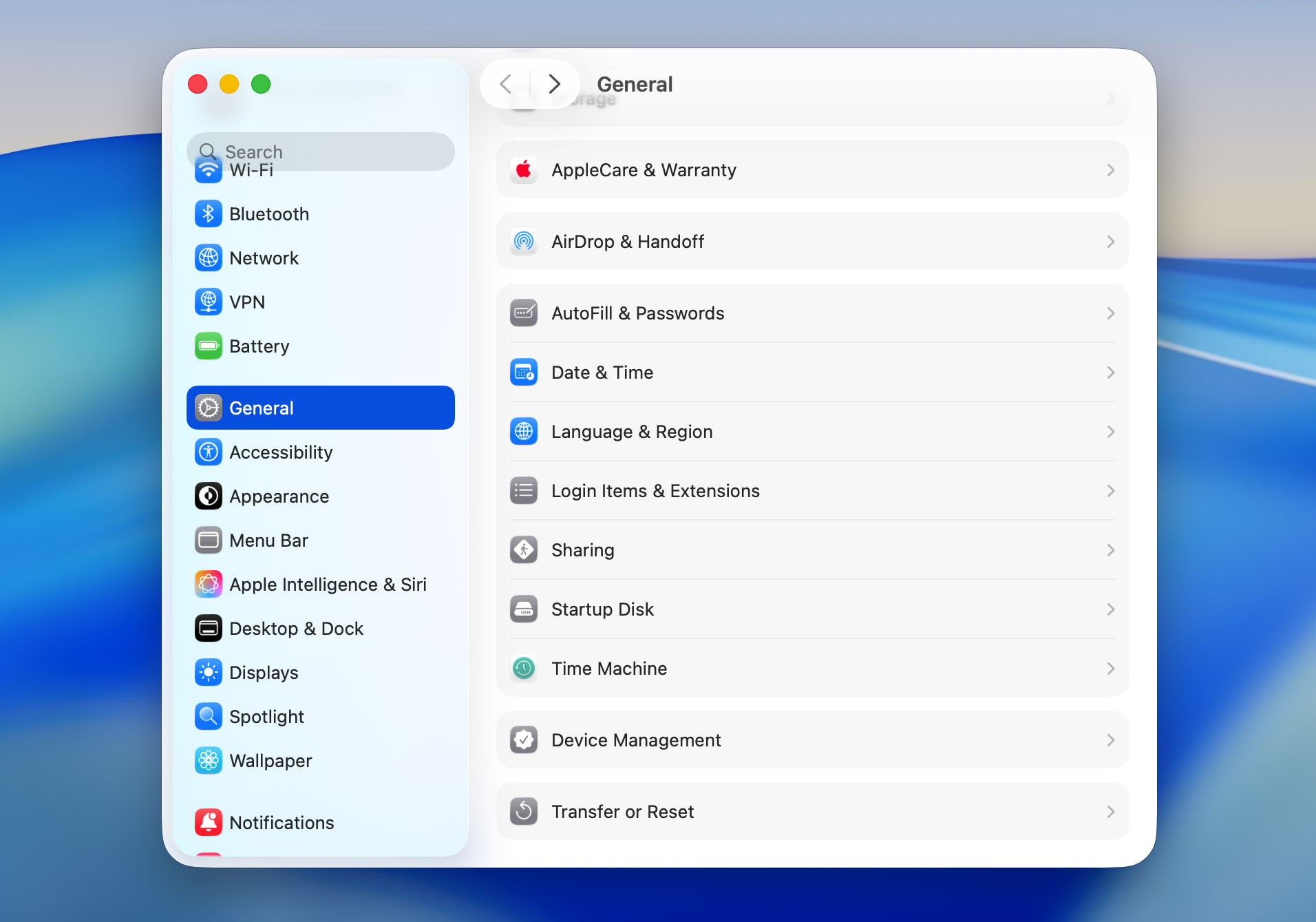
Task: Open Device Management row
Action: [x=812, y=740]
